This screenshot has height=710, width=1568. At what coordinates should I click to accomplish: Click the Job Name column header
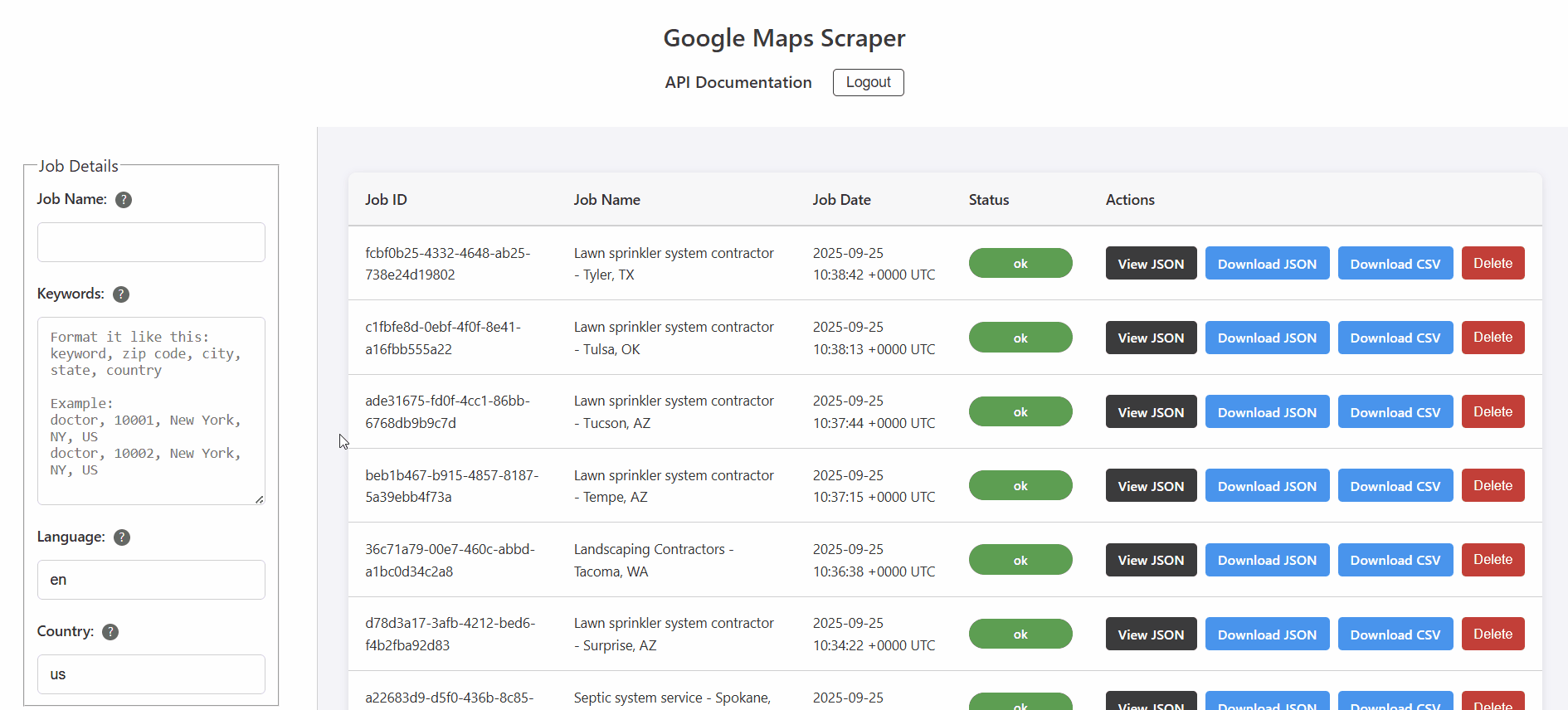pyautogui.click(x=607, y=200)
